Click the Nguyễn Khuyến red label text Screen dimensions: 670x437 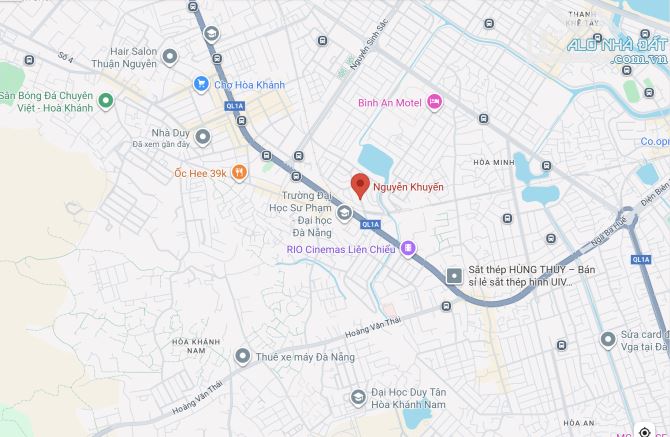pos(408,187)
